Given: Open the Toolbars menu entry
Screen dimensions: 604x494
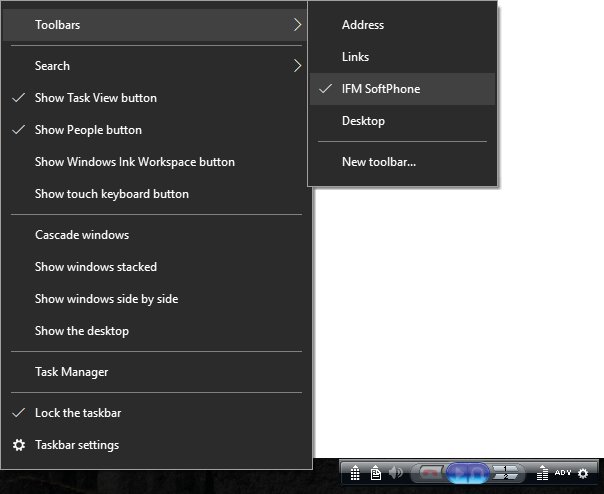Looking at the screenshot, I should [x=156, y=25].
